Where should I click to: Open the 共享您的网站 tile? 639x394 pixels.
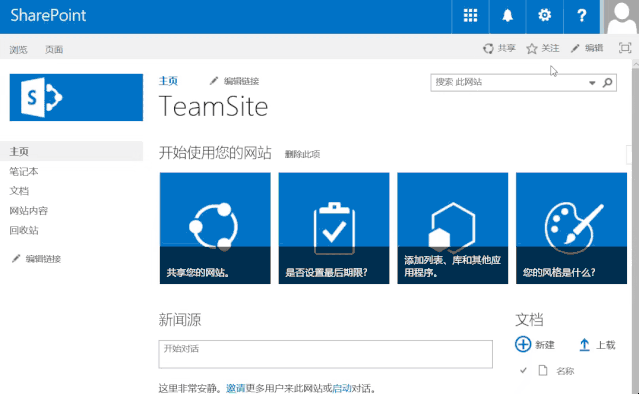tap(215, 228)
